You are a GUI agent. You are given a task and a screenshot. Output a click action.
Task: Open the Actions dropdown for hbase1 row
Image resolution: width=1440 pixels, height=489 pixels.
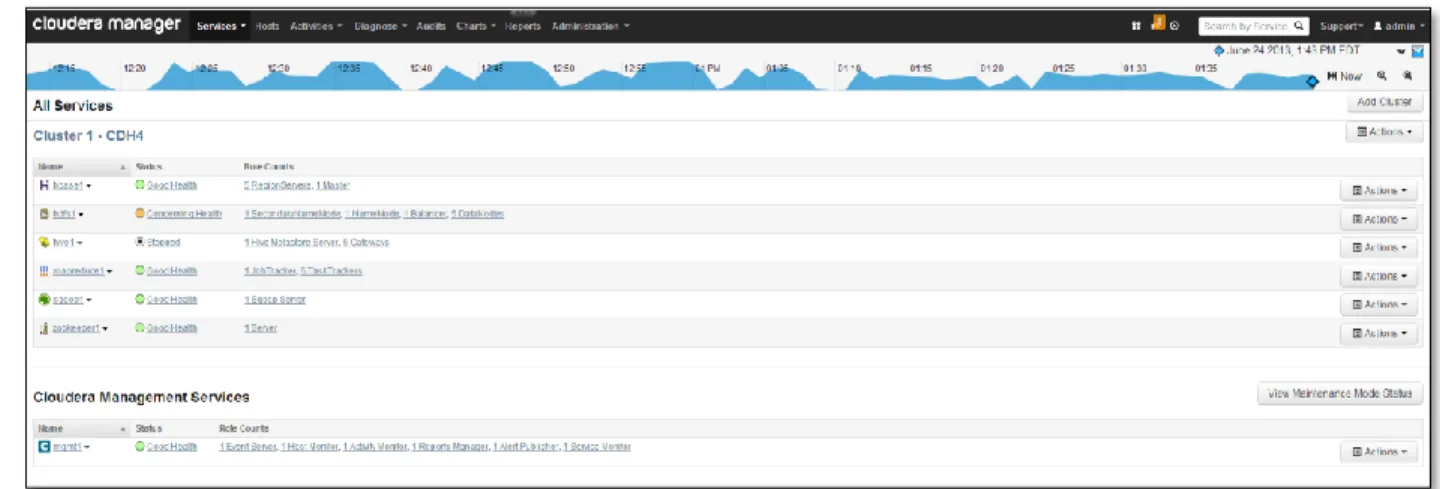point(1379,190)
